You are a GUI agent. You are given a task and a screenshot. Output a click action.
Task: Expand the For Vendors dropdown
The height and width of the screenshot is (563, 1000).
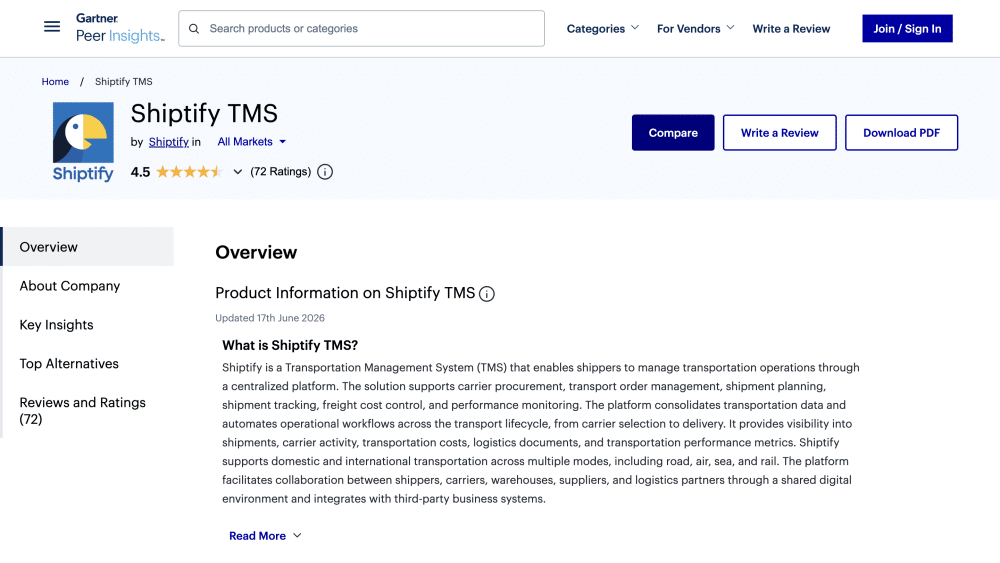[696, 29]
